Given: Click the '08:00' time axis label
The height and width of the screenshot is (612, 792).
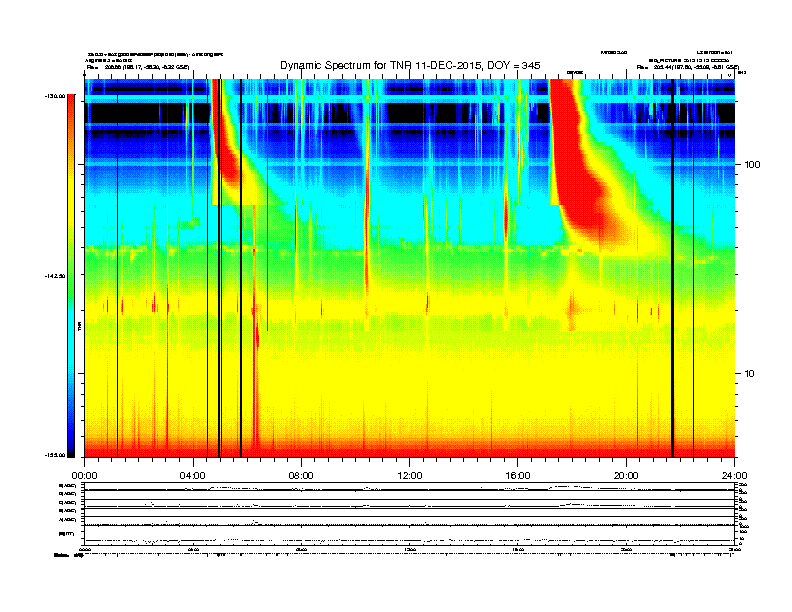Looking at the screenshot, I should (x=302, y=476).
